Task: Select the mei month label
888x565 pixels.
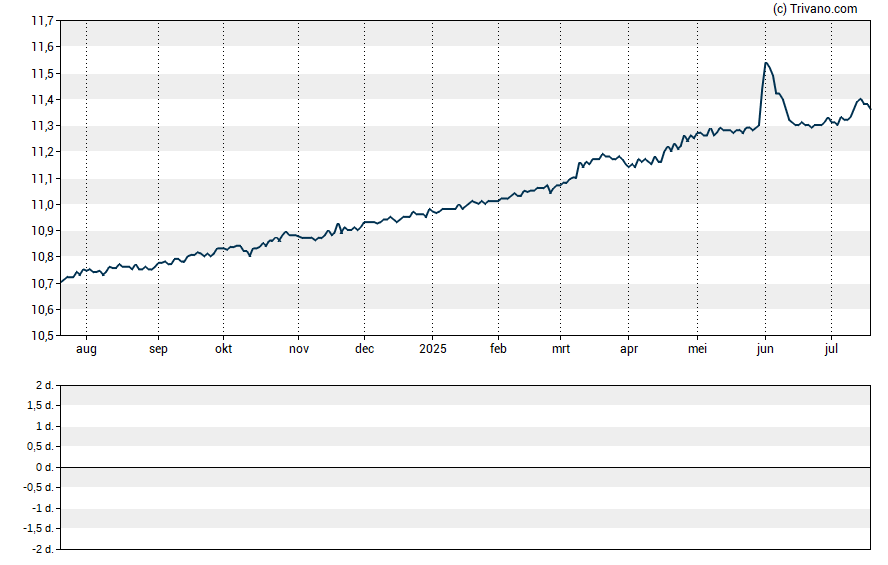Action: tap(697, 349)
